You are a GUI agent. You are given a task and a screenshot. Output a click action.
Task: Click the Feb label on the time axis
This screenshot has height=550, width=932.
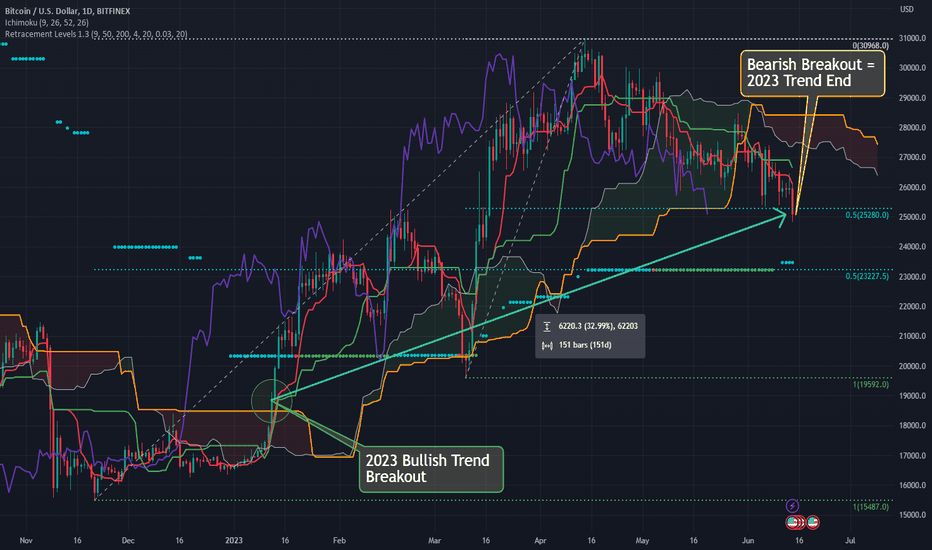(339, 540)
